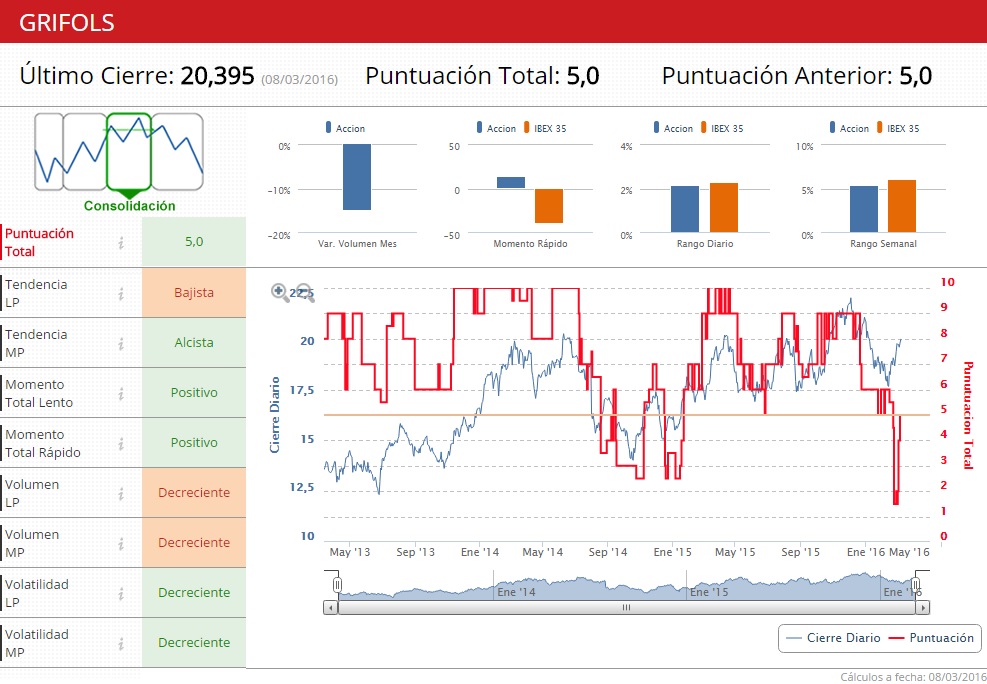
Task: Click Positivo value for Momento Total Rápido
Action: pos(194,443)
